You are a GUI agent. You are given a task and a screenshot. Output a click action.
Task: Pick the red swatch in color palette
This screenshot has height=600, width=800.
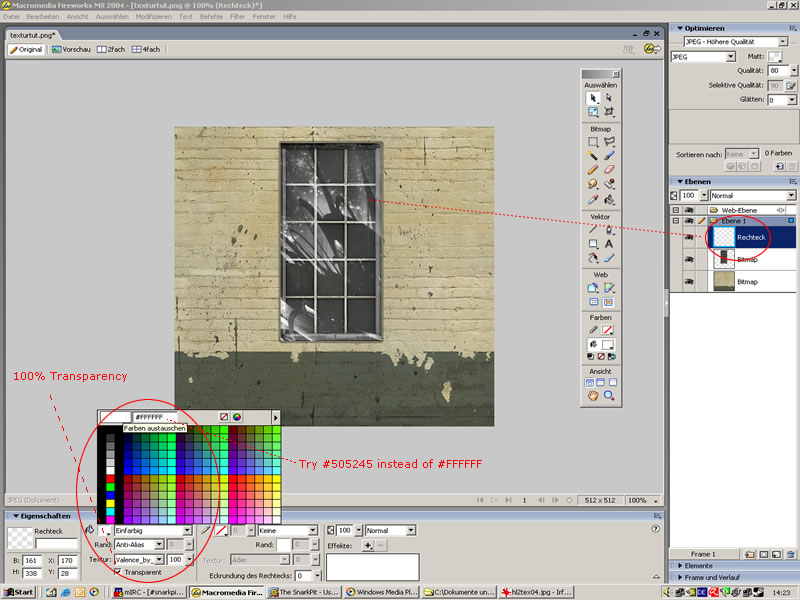tap(110, 481)
